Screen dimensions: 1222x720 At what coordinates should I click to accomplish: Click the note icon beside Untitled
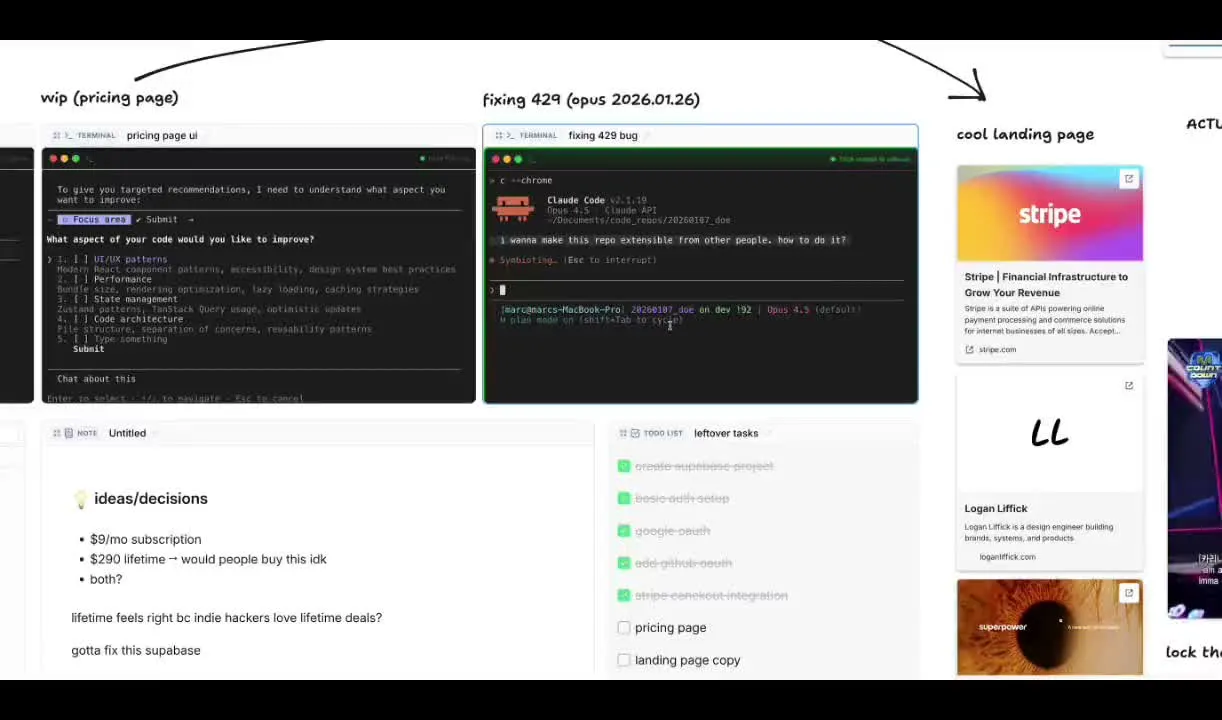pos(68,433)
